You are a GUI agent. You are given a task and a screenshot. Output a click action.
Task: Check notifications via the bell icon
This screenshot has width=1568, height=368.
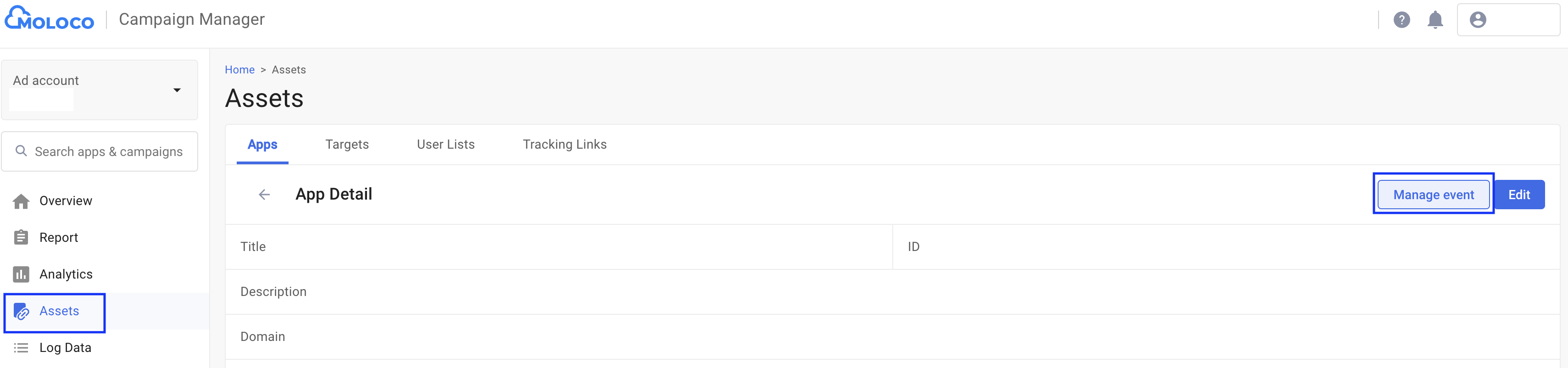(x=1436, y=19)
